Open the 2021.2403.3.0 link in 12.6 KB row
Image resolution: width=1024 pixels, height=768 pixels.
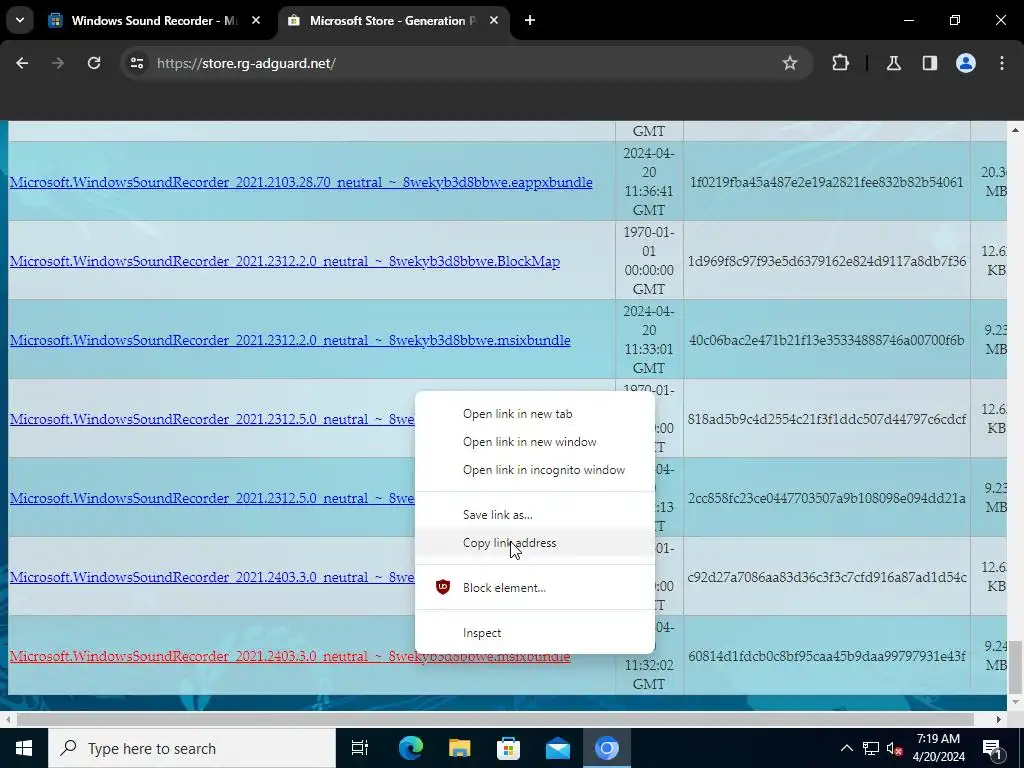[x=212, y=577]
